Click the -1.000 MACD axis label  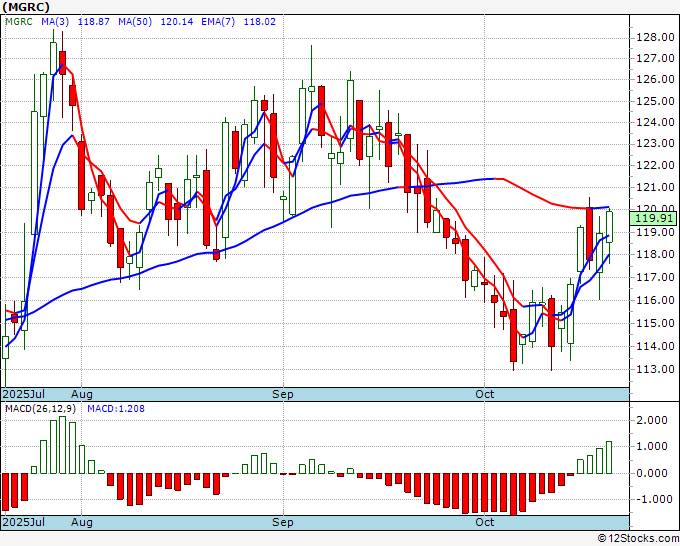[654, 499]
